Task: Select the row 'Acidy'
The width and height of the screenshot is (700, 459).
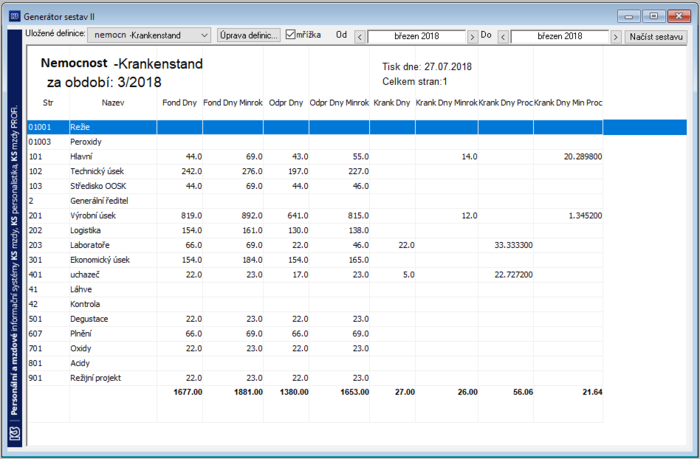Action: [315, 363]
